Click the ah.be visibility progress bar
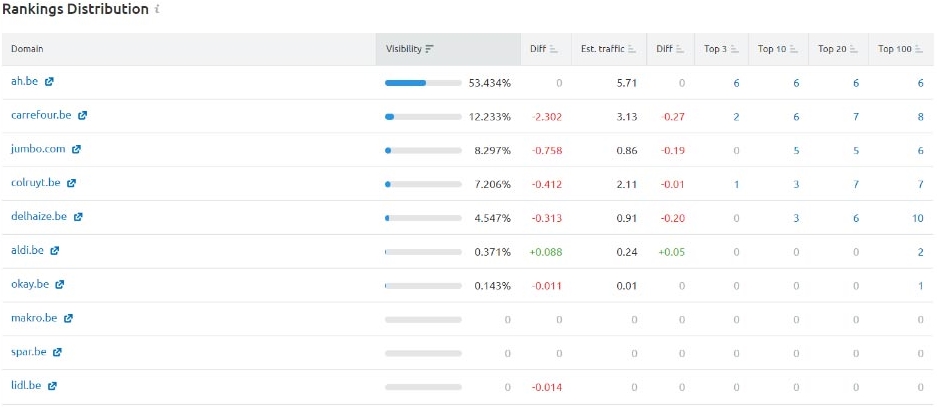 click(x=423, y=83)
